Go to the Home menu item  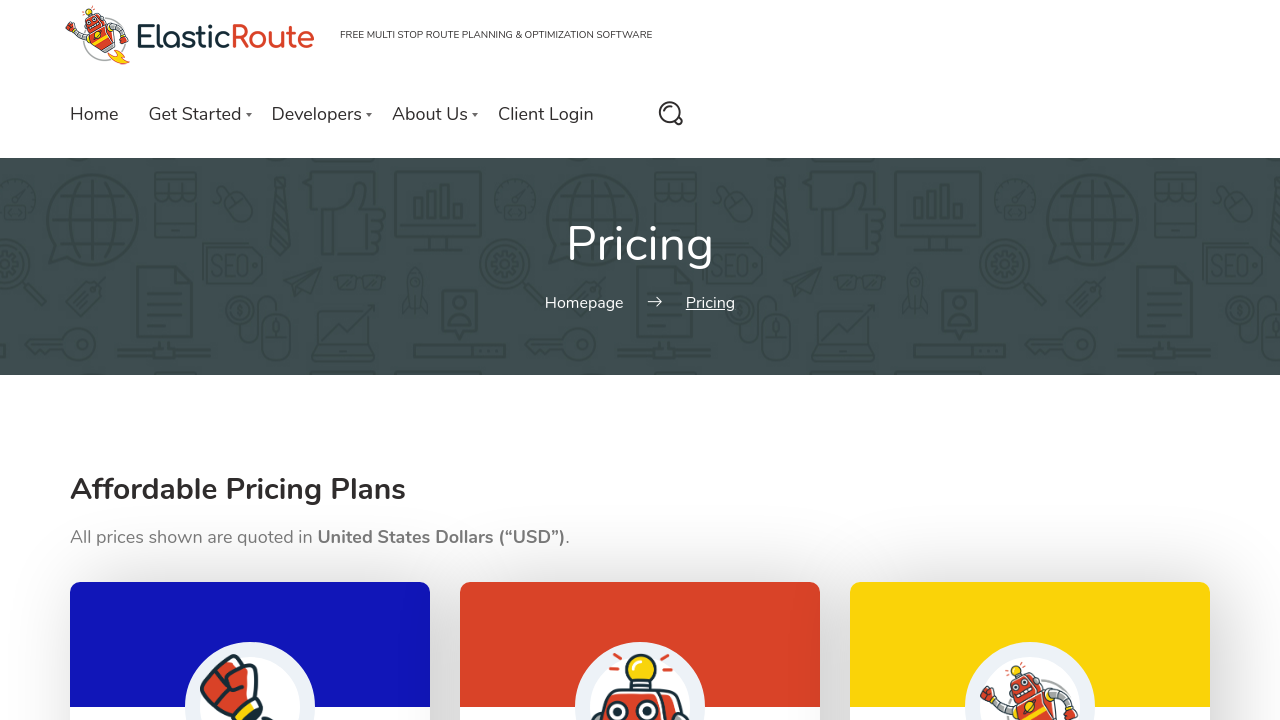click(x=94, y=114)
